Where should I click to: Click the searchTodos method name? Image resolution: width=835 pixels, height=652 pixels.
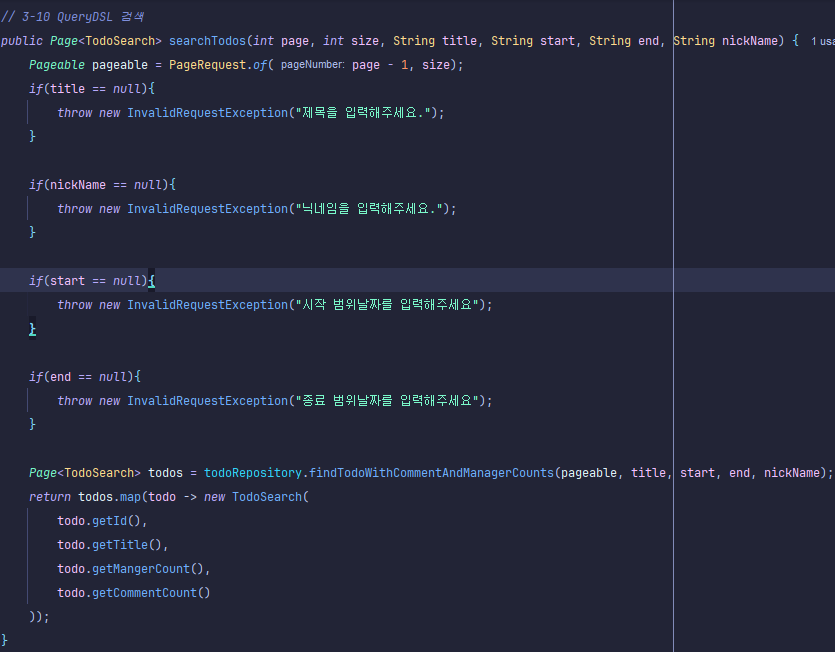click(x=207, y=41)
